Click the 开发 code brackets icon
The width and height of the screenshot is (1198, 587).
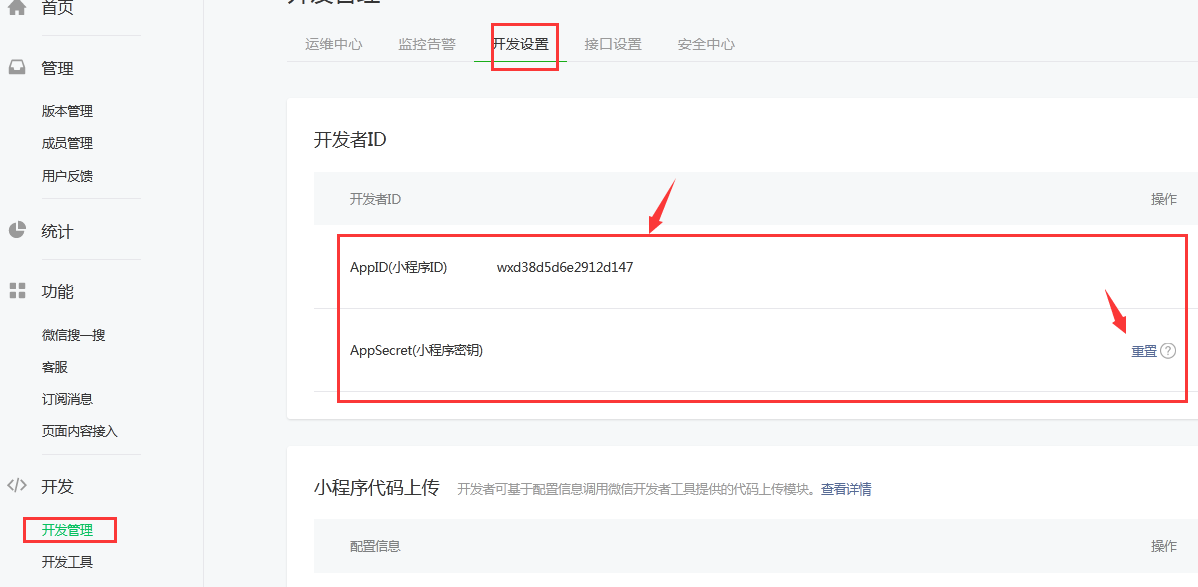[17, 486]
